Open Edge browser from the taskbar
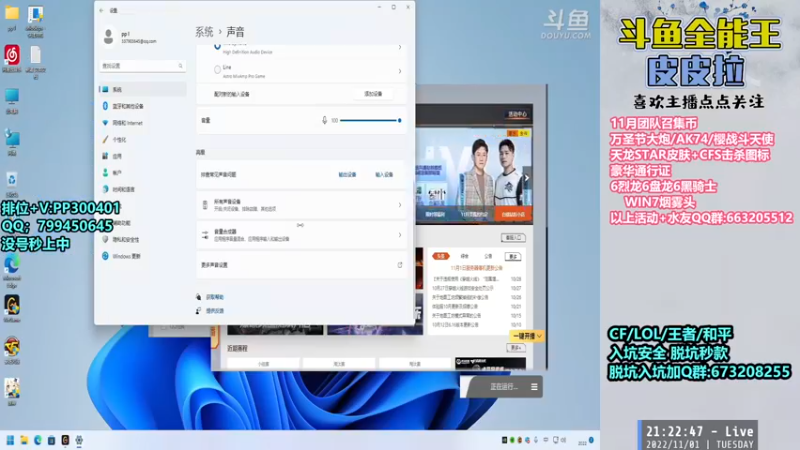800x450 pixels. point(38,440)
